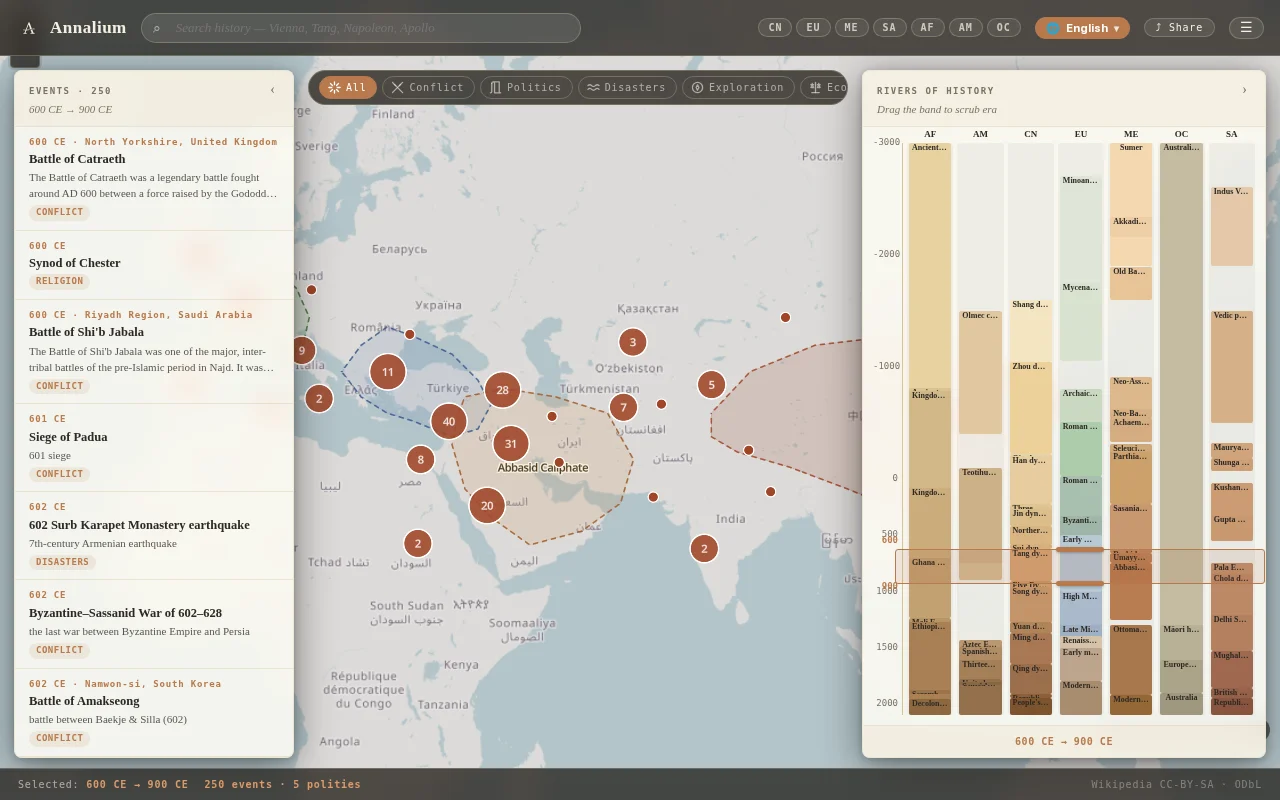Select the Indus Valley band in SA column

point(1231,226)
